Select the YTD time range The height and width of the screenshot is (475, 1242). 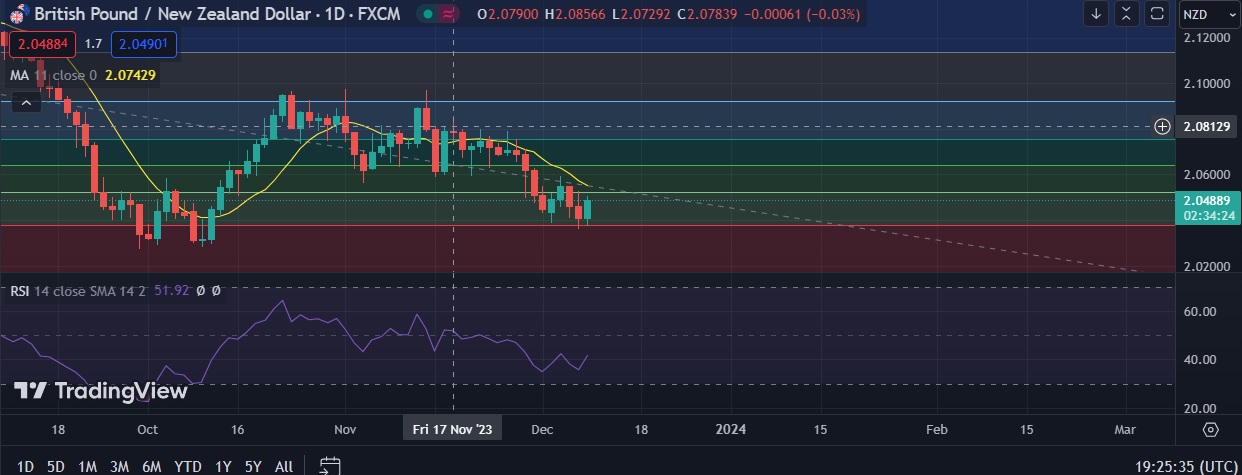point(187,465)
